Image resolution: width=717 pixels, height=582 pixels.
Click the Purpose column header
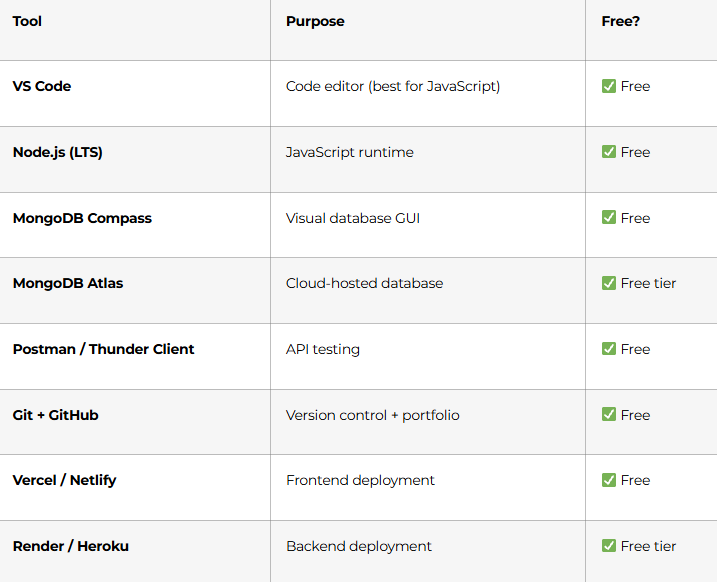315,21
